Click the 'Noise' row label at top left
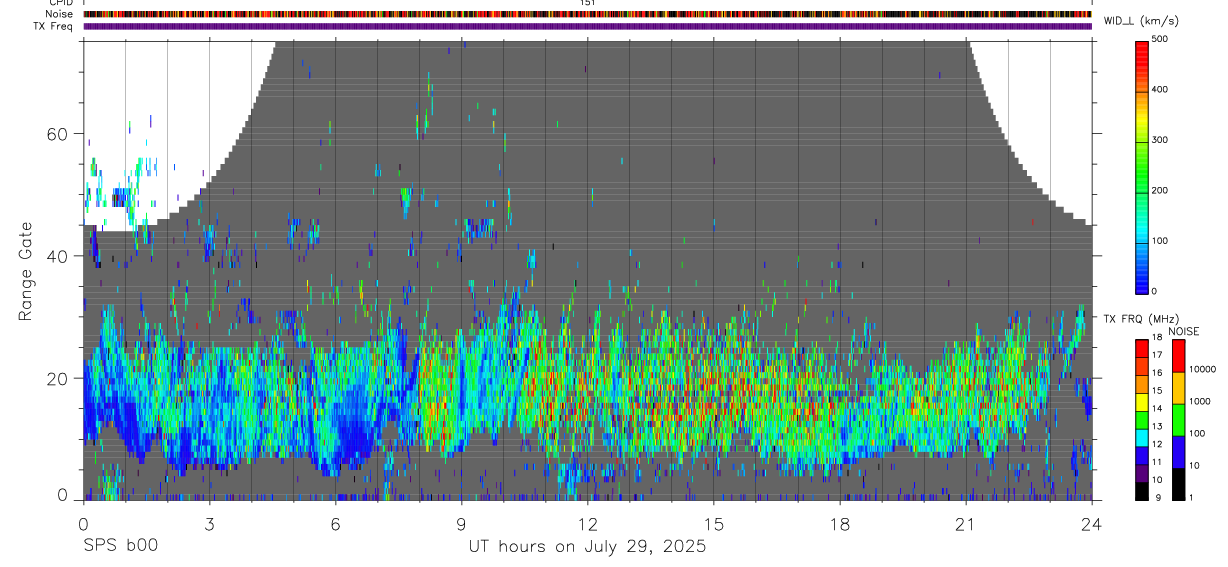 [58, 14]
